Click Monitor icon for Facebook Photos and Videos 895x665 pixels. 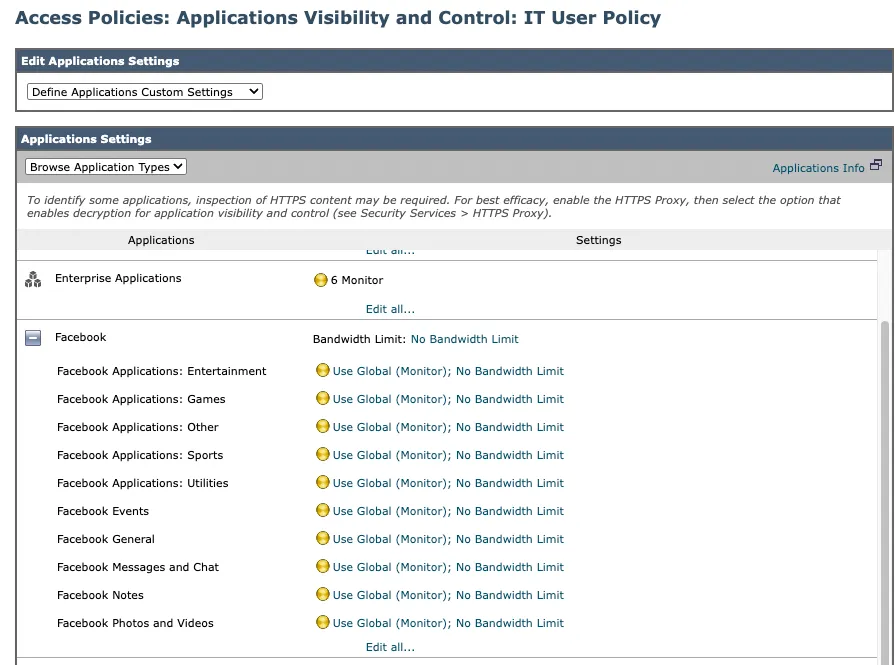pyautogui.click(x=322, y=623)
